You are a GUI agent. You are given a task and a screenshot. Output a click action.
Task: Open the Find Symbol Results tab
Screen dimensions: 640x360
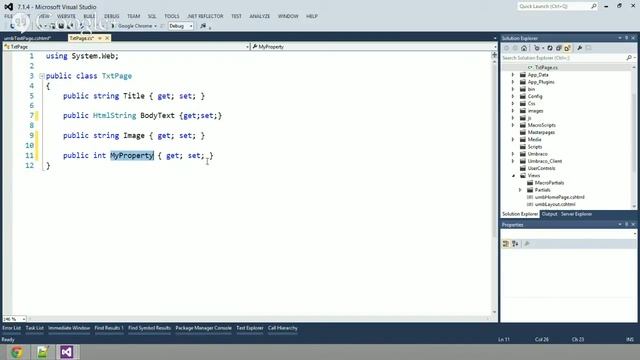click(x=149, y=328)
